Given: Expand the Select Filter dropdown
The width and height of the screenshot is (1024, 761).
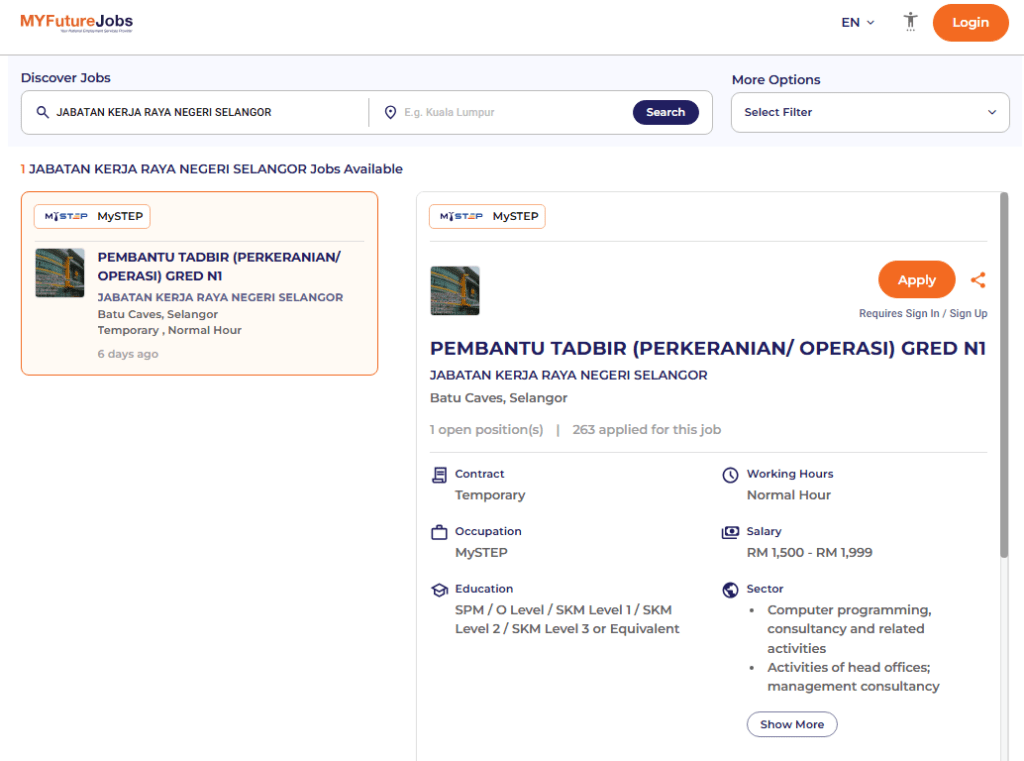Looking at the screenshot, I should 870,112.
